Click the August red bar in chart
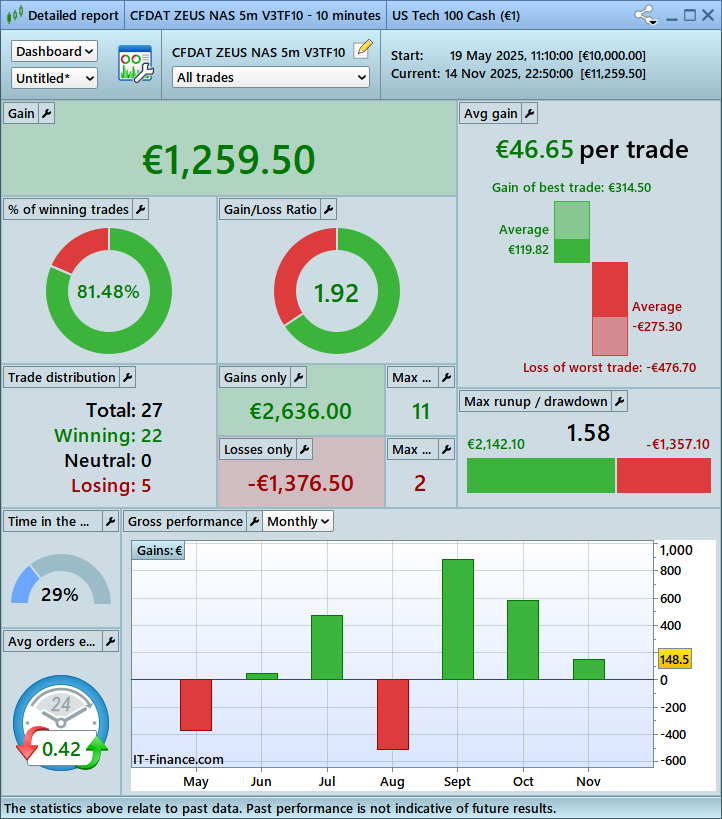This screenshot has height=819, width=722. [393, 715]
